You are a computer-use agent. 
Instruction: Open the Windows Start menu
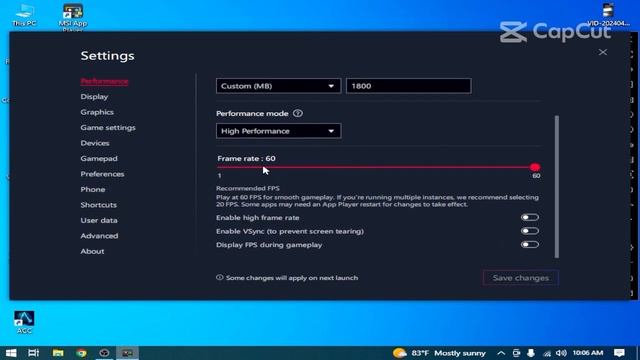tap(11, 353)
